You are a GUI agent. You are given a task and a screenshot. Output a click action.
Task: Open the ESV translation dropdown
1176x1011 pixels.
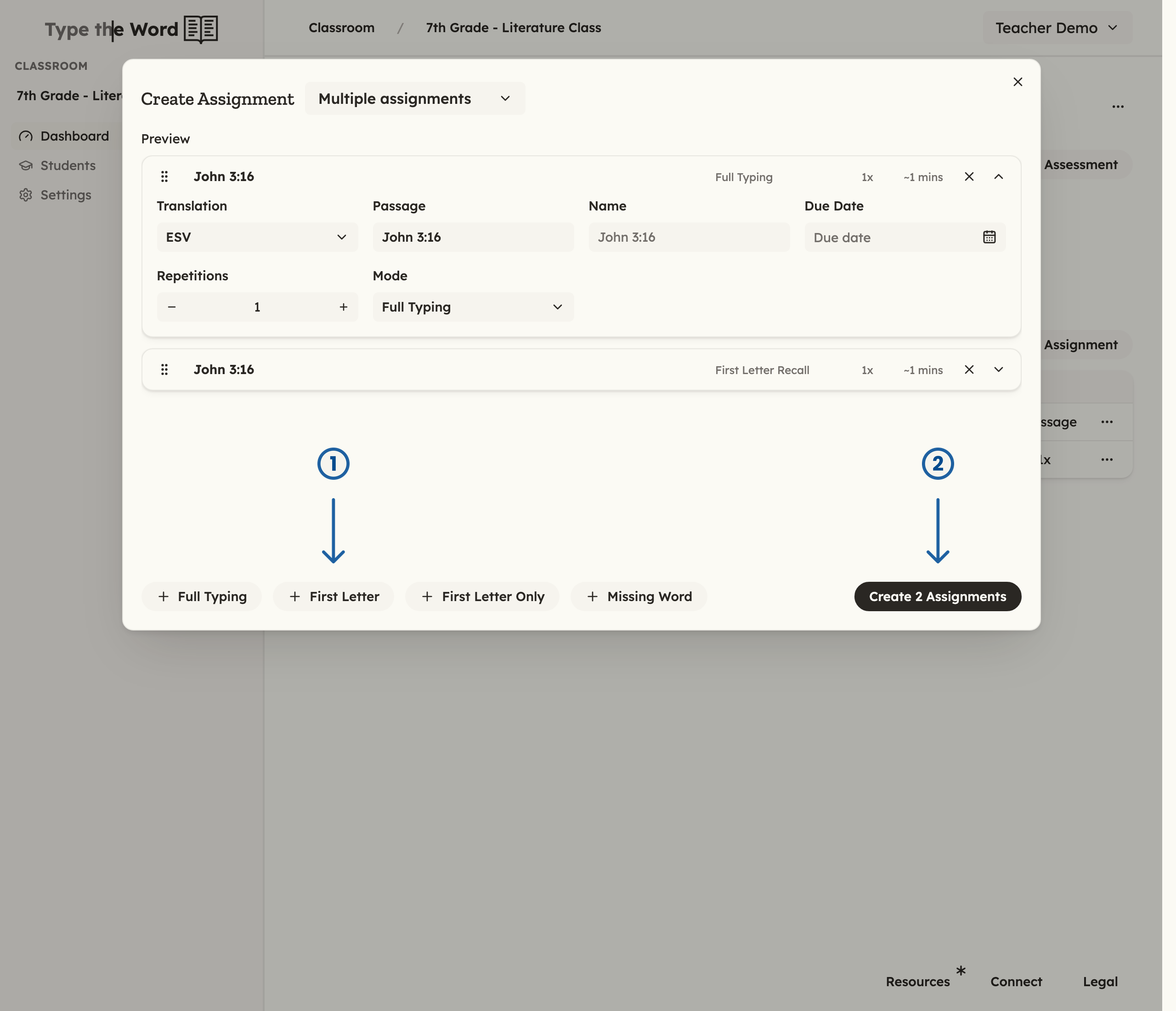(x=257, y=237)
